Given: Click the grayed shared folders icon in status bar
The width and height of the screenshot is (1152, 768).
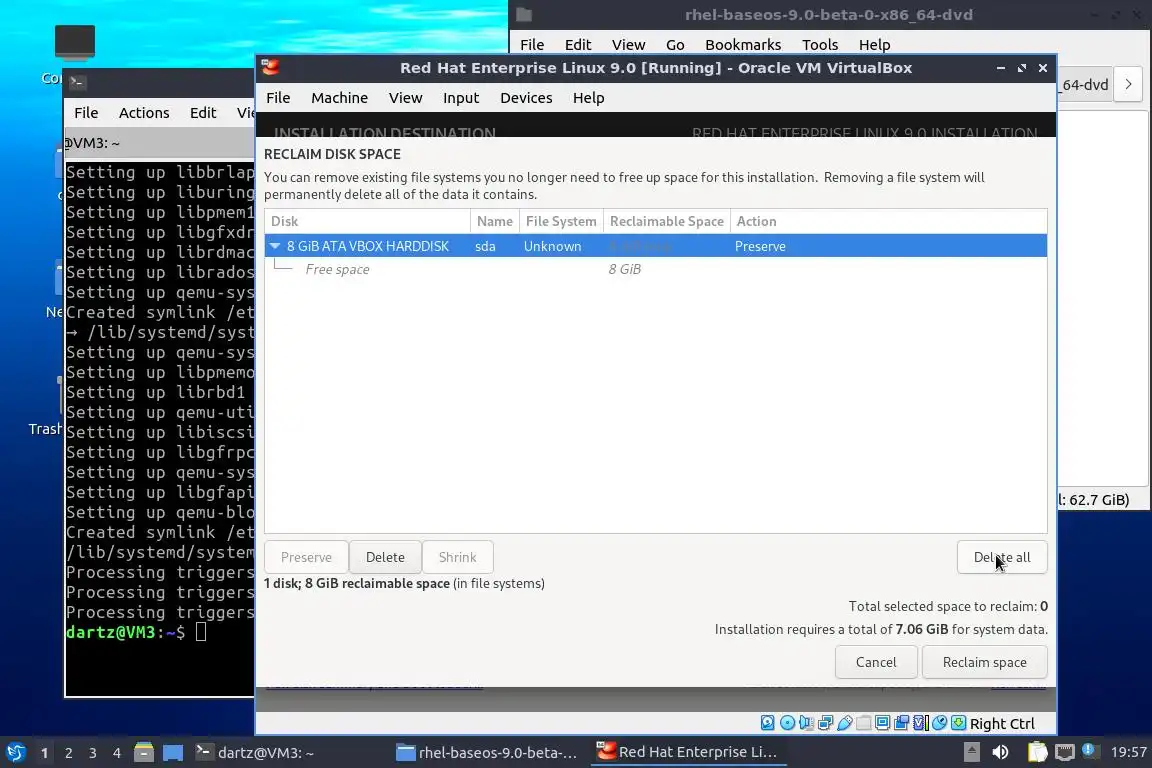Looking at the screenshot, I should click(863, 723).
